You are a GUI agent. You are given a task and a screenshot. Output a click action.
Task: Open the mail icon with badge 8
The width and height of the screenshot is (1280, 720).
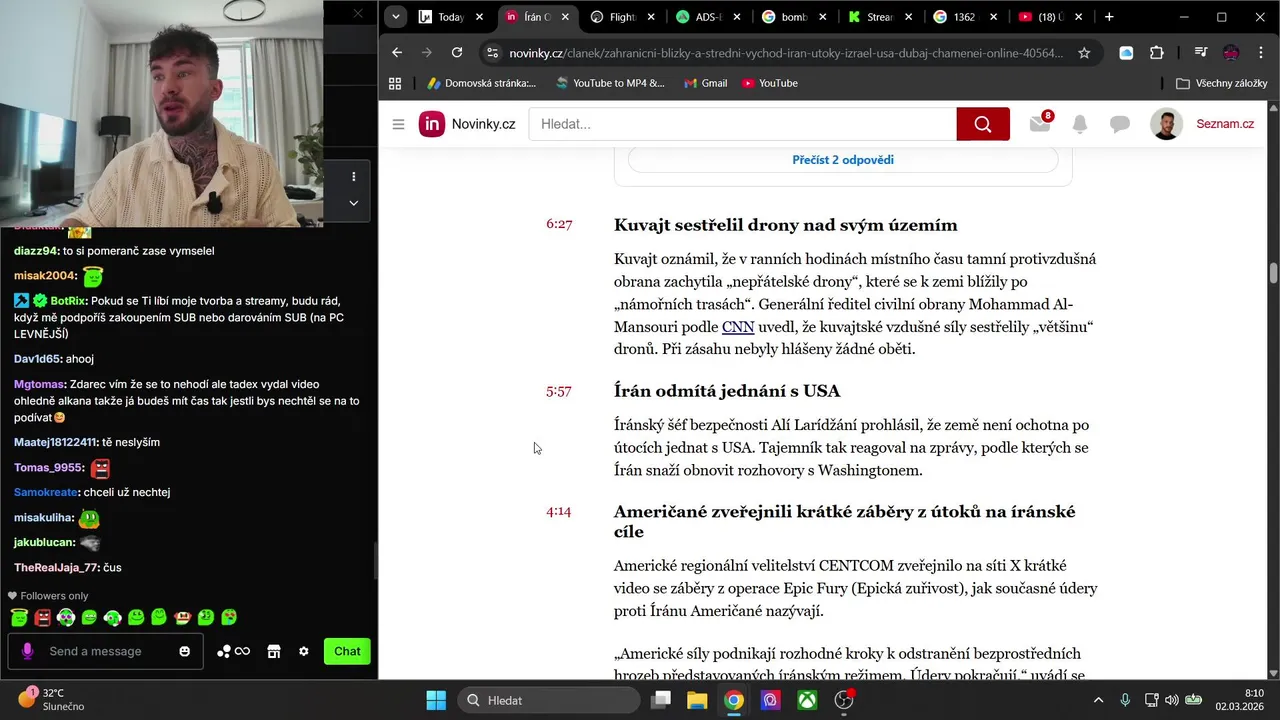[x=1040, y=122]
